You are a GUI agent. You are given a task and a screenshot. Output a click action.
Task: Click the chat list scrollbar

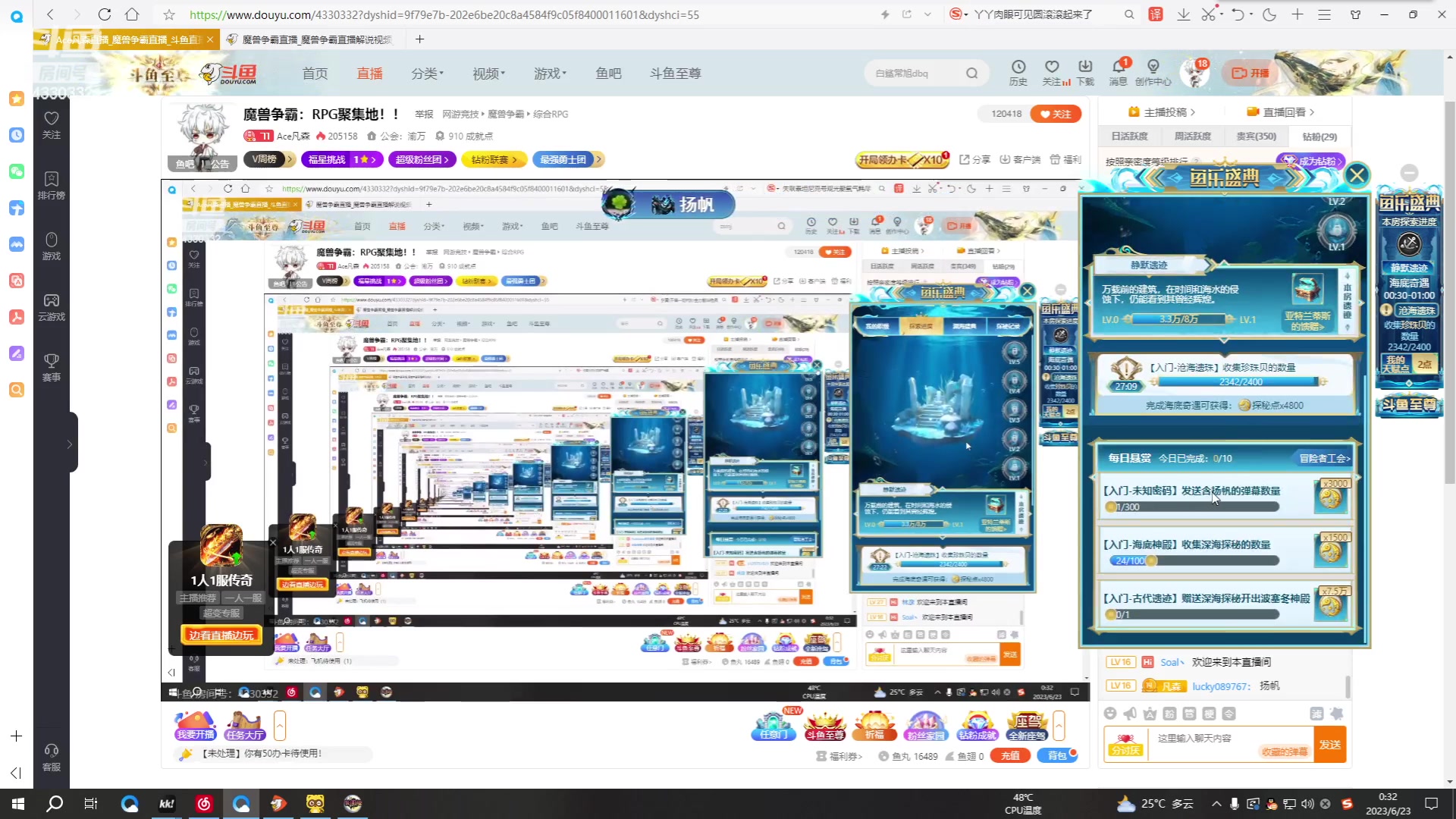(x=1347, y=687)
